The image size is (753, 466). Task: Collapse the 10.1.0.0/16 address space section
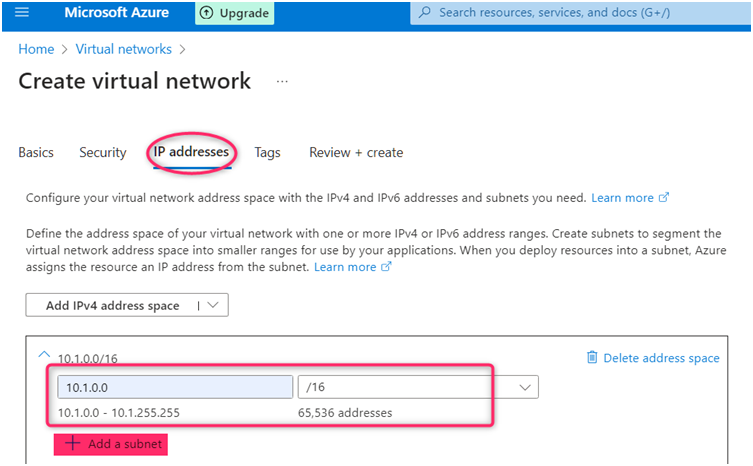(43, 354)
